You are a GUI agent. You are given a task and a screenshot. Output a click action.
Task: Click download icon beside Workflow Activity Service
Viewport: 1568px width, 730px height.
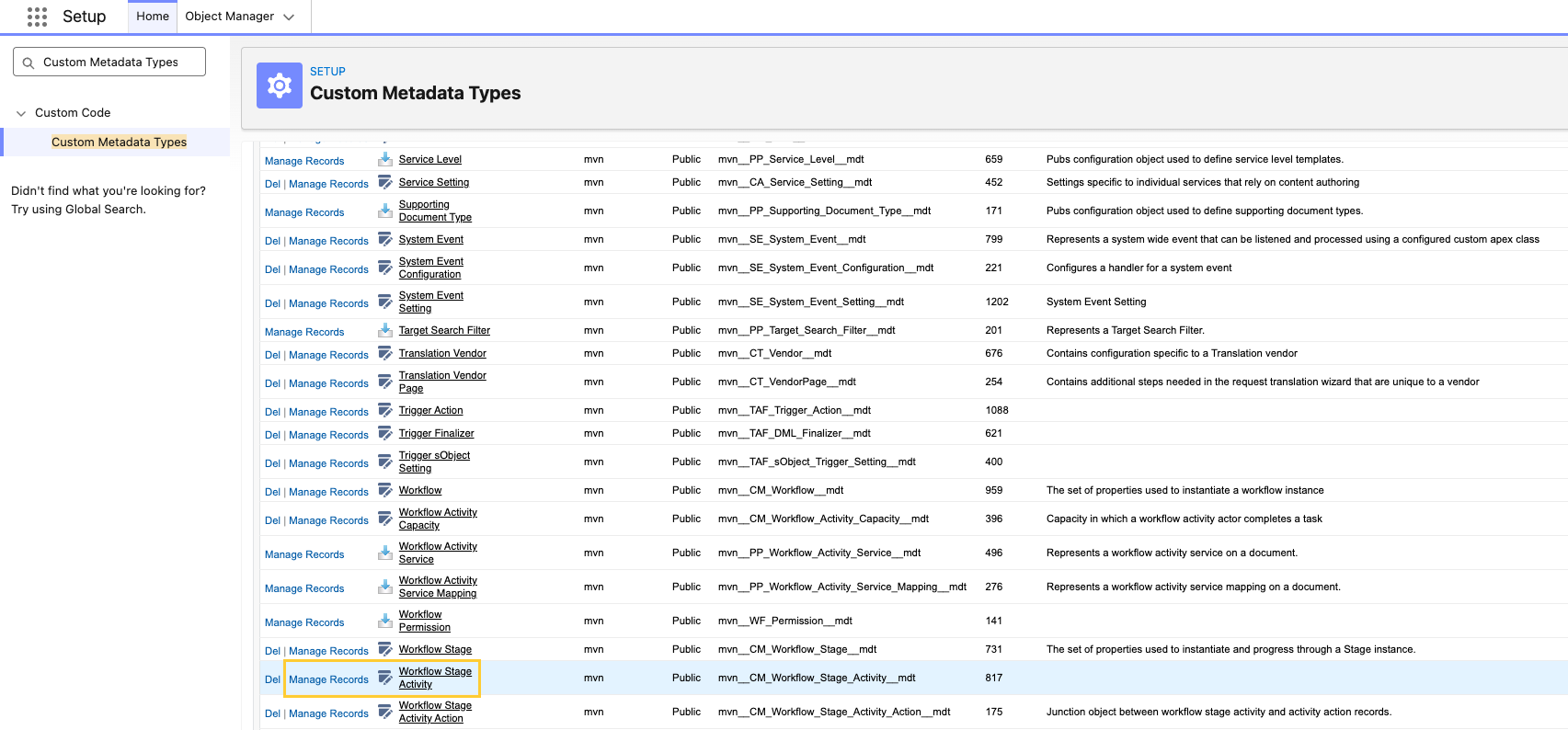[x=385, y=553]
